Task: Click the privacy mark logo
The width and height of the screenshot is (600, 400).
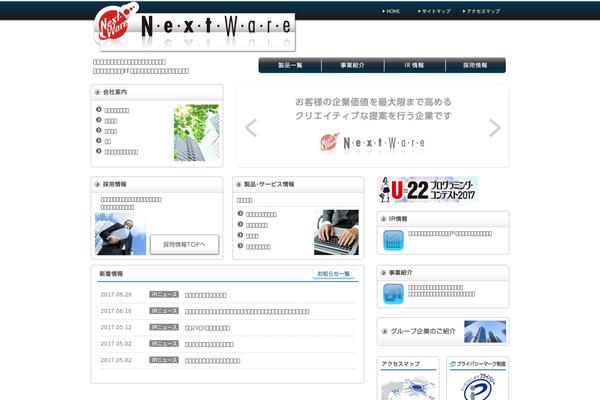Action: (x=478, y=387)
